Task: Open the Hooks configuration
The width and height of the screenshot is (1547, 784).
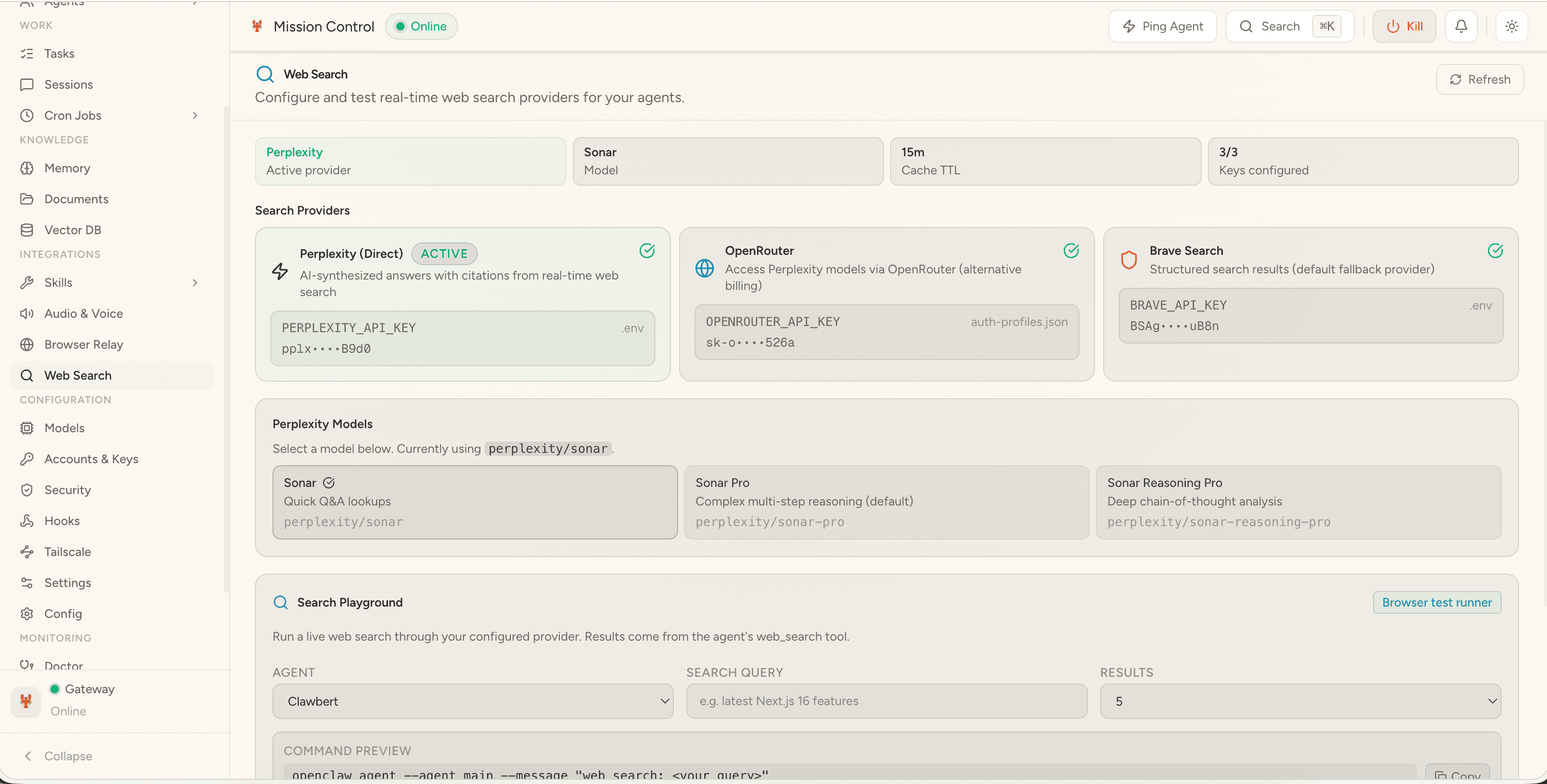Action: pos(62,520)
